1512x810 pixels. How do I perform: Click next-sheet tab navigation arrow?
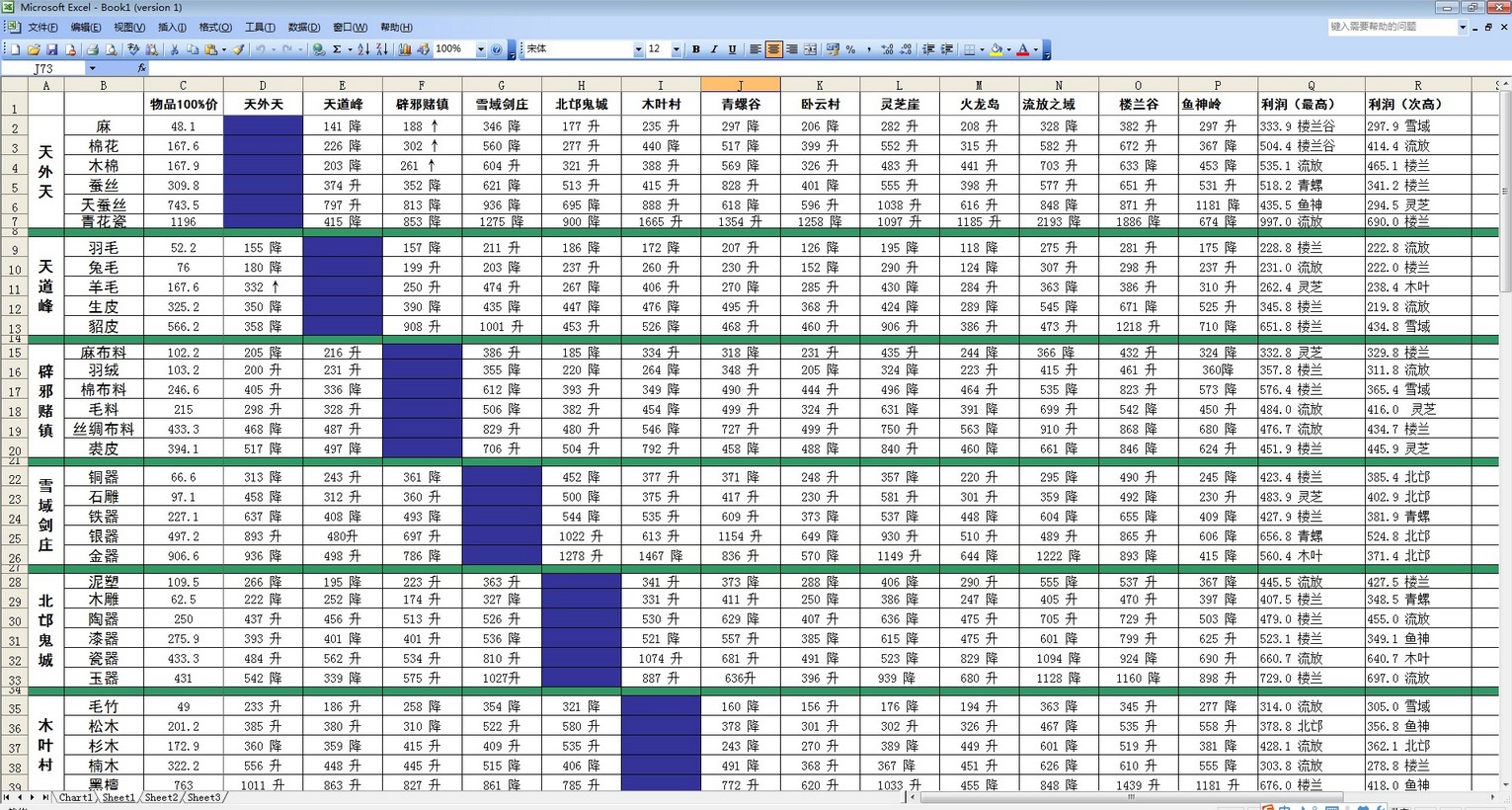click(x=32, y=797)
